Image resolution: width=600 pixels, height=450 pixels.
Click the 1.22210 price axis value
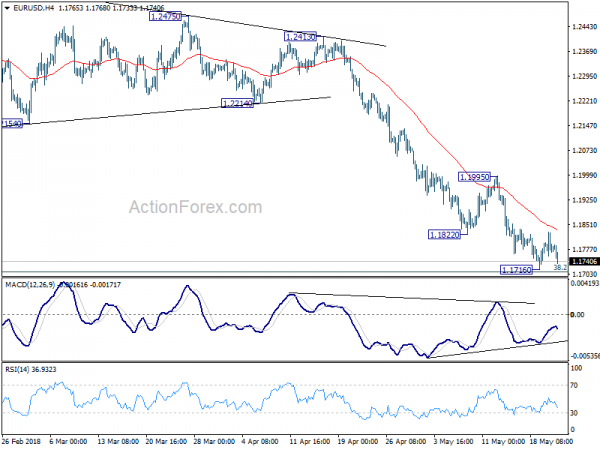coord(585,101)
